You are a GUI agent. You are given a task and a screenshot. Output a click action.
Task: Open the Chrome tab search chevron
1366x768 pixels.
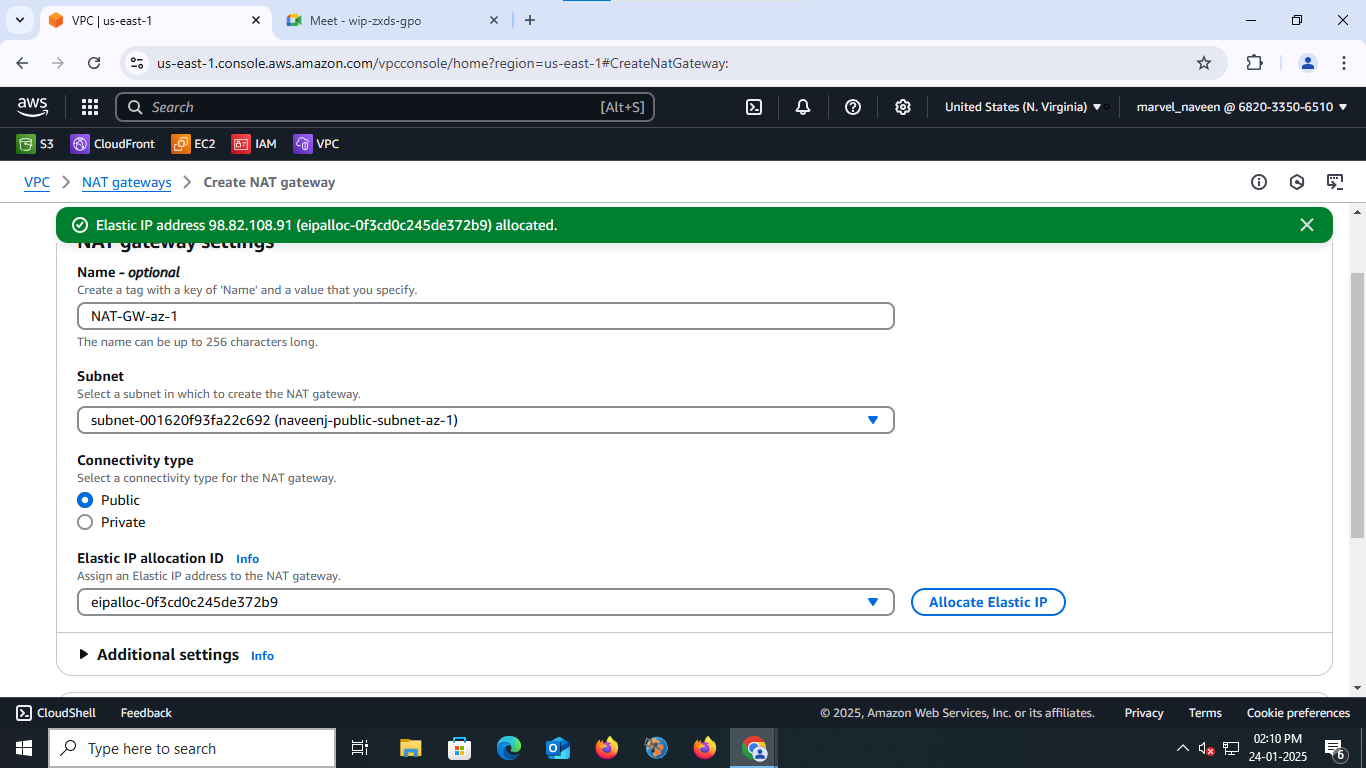coord(20,20)
